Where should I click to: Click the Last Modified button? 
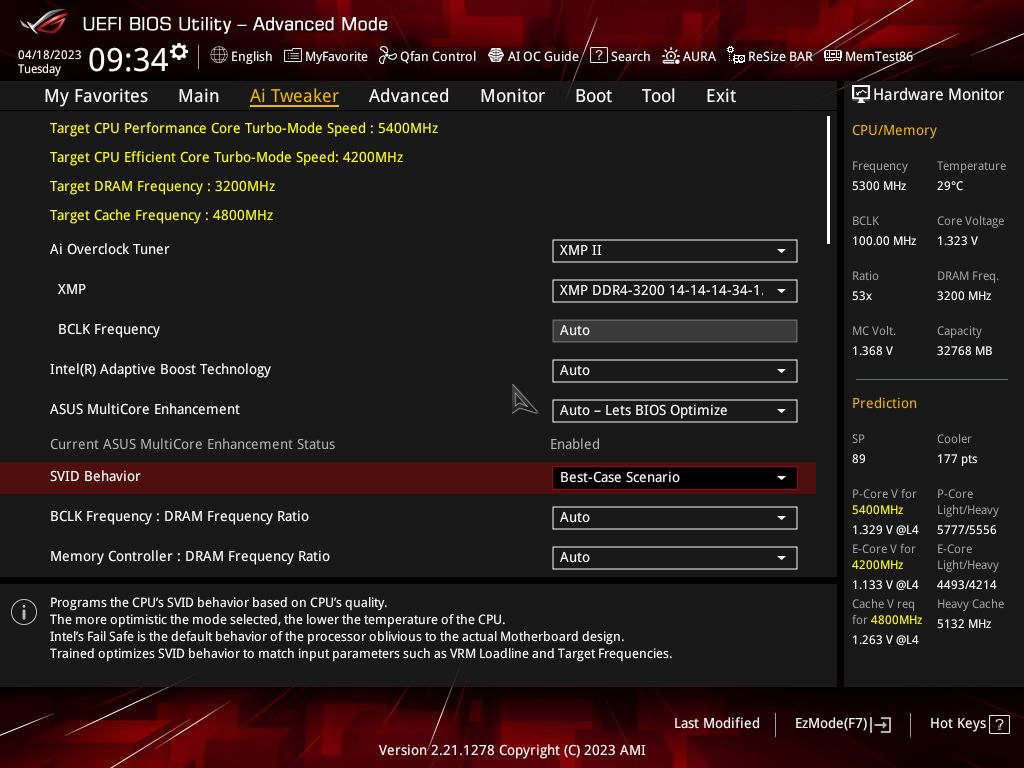[716, 724]
